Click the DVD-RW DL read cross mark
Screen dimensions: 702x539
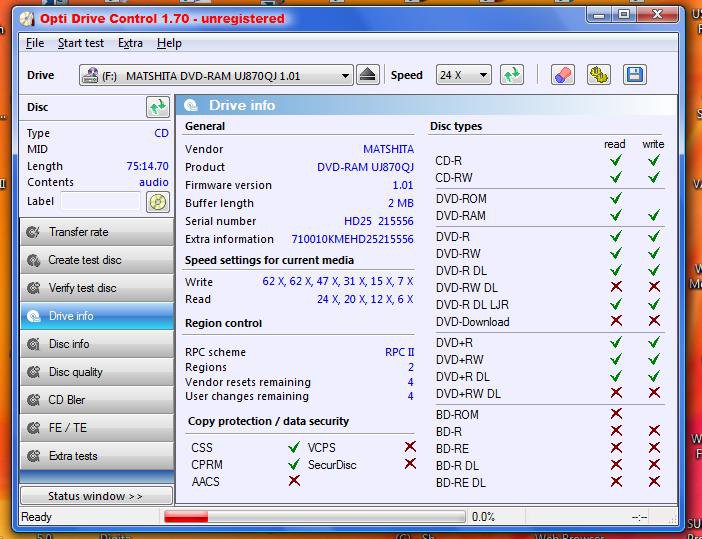click(x=616, y=287)
